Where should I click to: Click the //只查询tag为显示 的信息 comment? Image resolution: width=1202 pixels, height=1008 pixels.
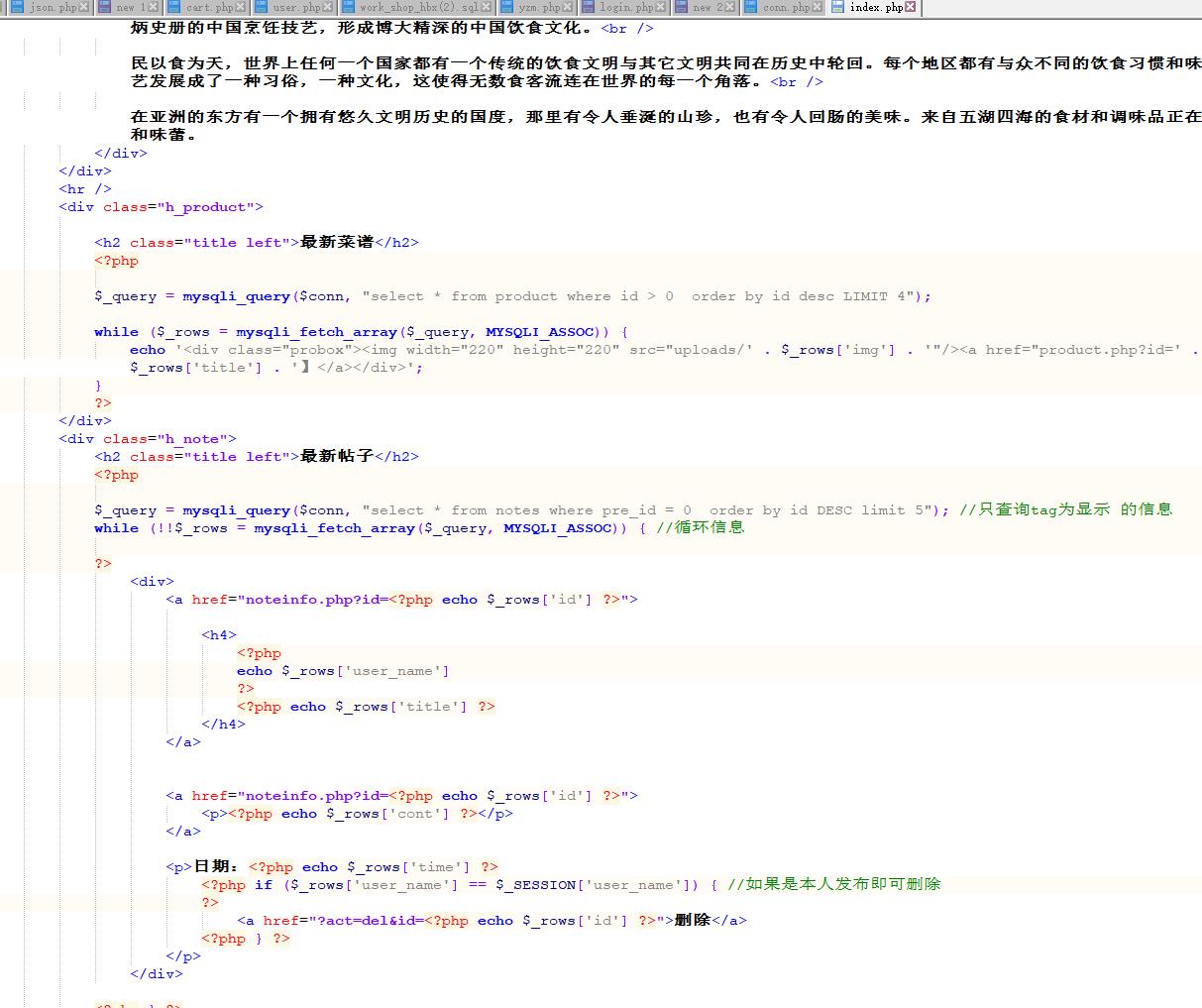[1065, 509]
